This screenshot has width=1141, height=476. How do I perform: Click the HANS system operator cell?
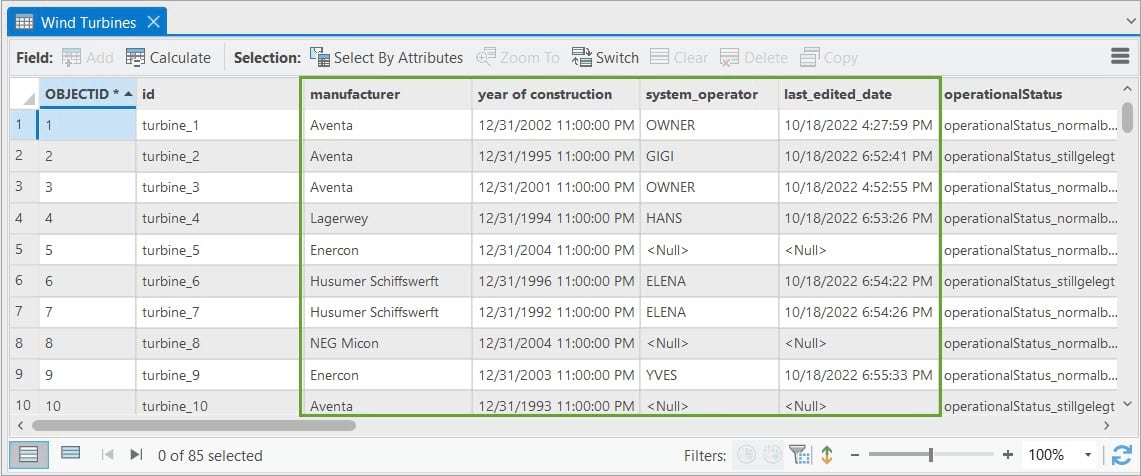tap(709, 218)
